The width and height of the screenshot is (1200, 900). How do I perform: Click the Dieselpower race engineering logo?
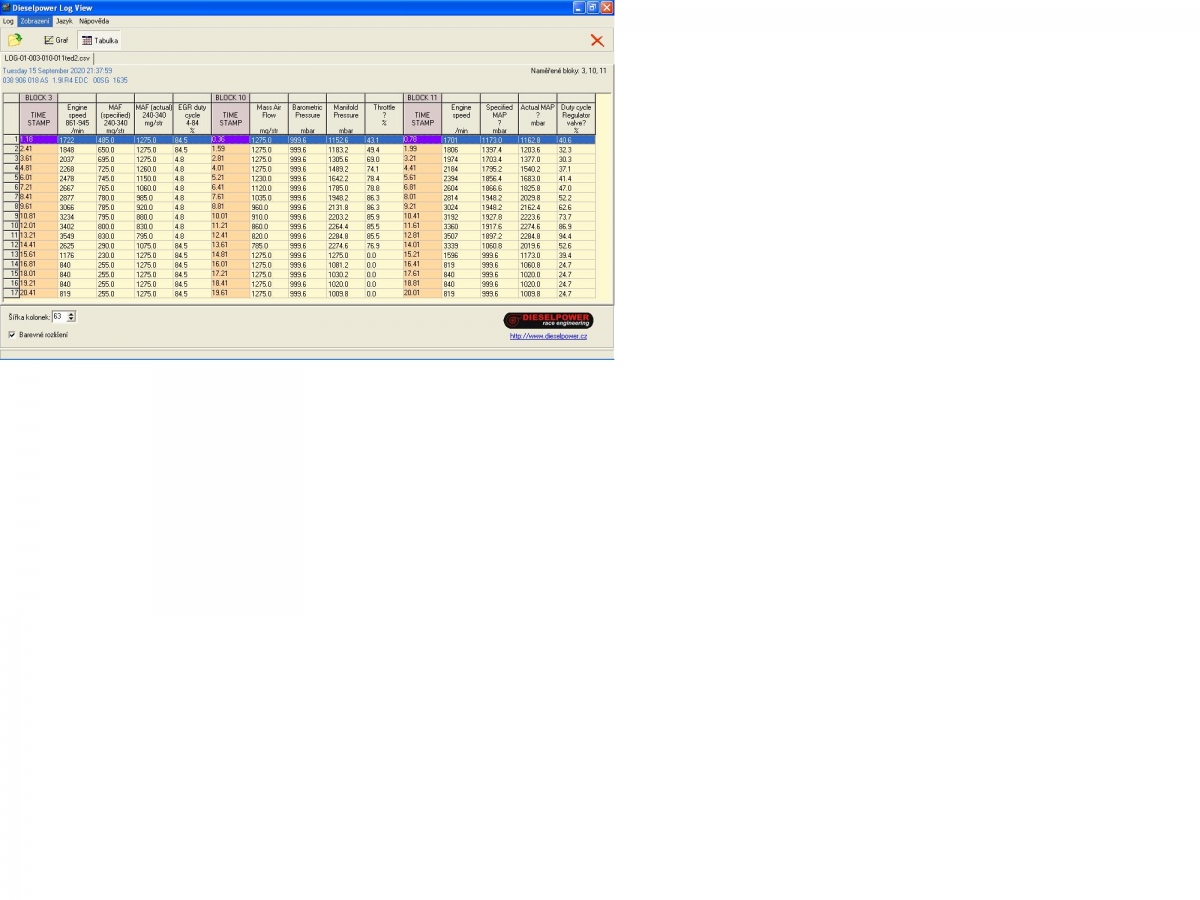(x=548, y=320)
